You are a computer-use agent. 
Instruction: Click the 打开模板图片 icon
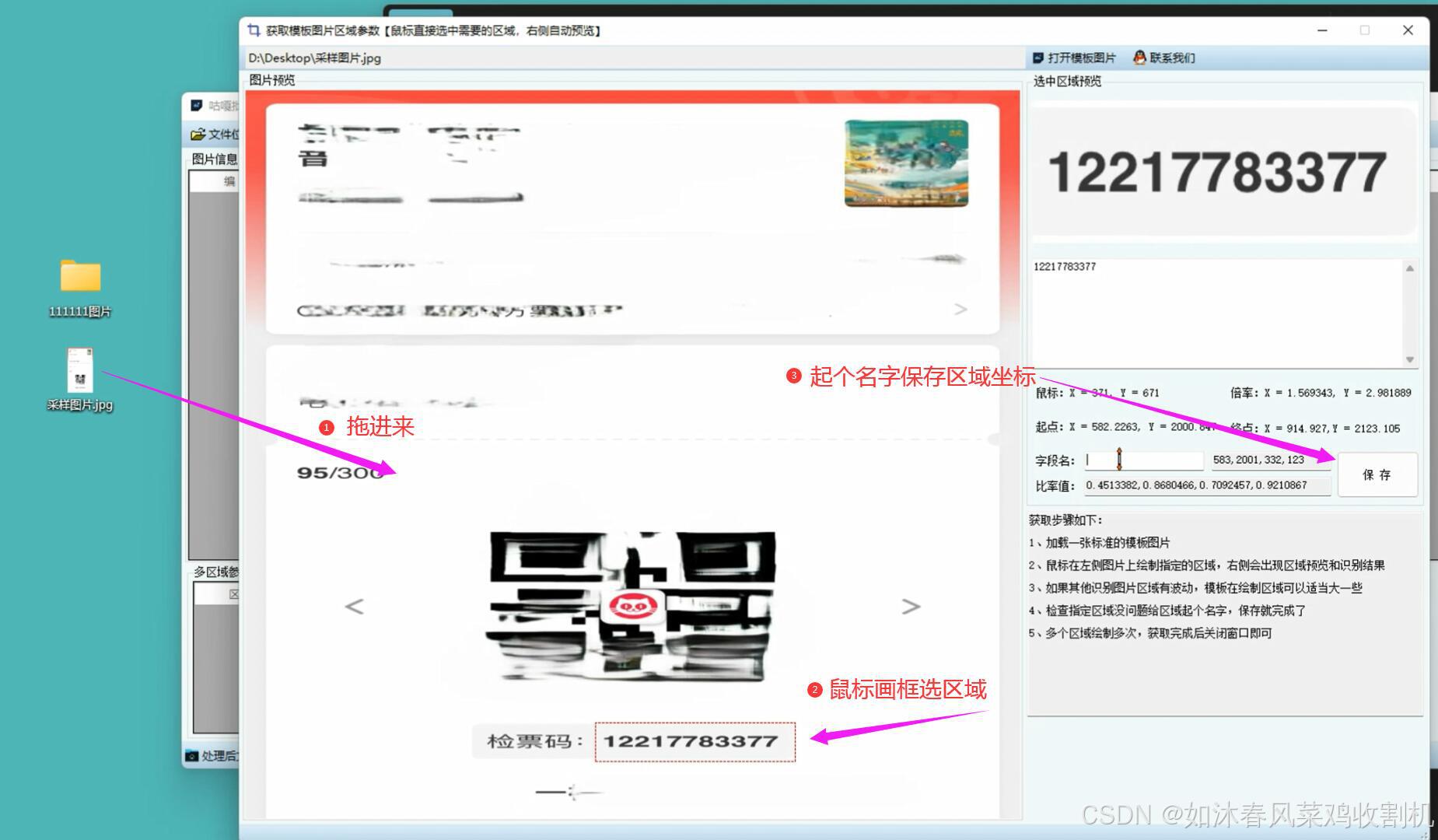pyautogui.click(x=1038, y=58)
